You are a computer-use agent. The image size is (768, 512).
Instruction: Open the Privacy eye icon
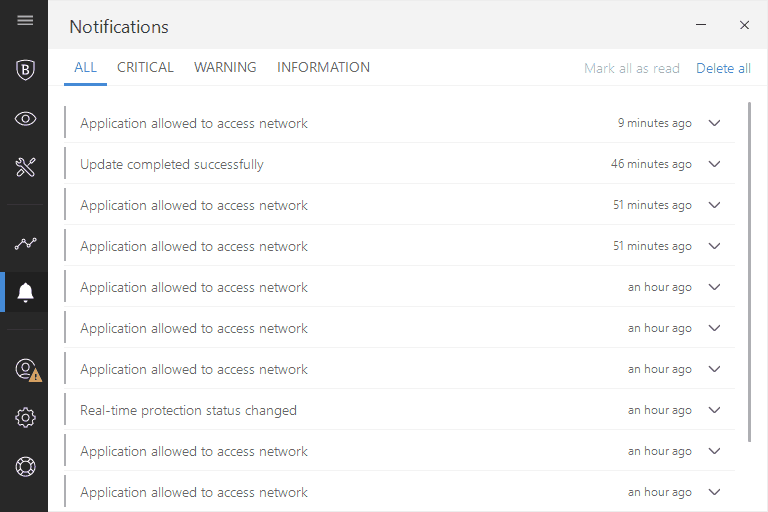coord(25,119)
